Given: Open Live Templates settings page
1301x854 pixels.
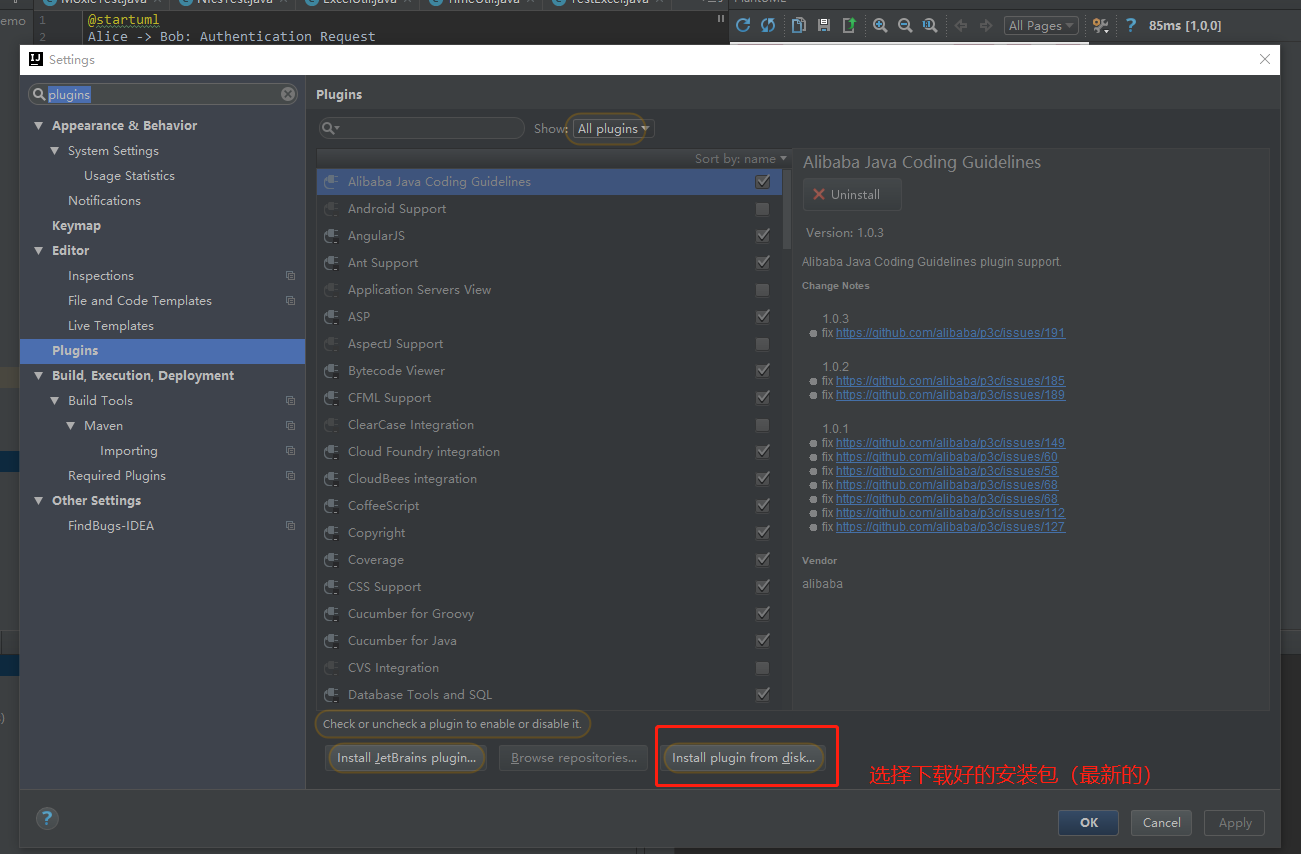Looking at the screenshot, I should tap(111, 326).
